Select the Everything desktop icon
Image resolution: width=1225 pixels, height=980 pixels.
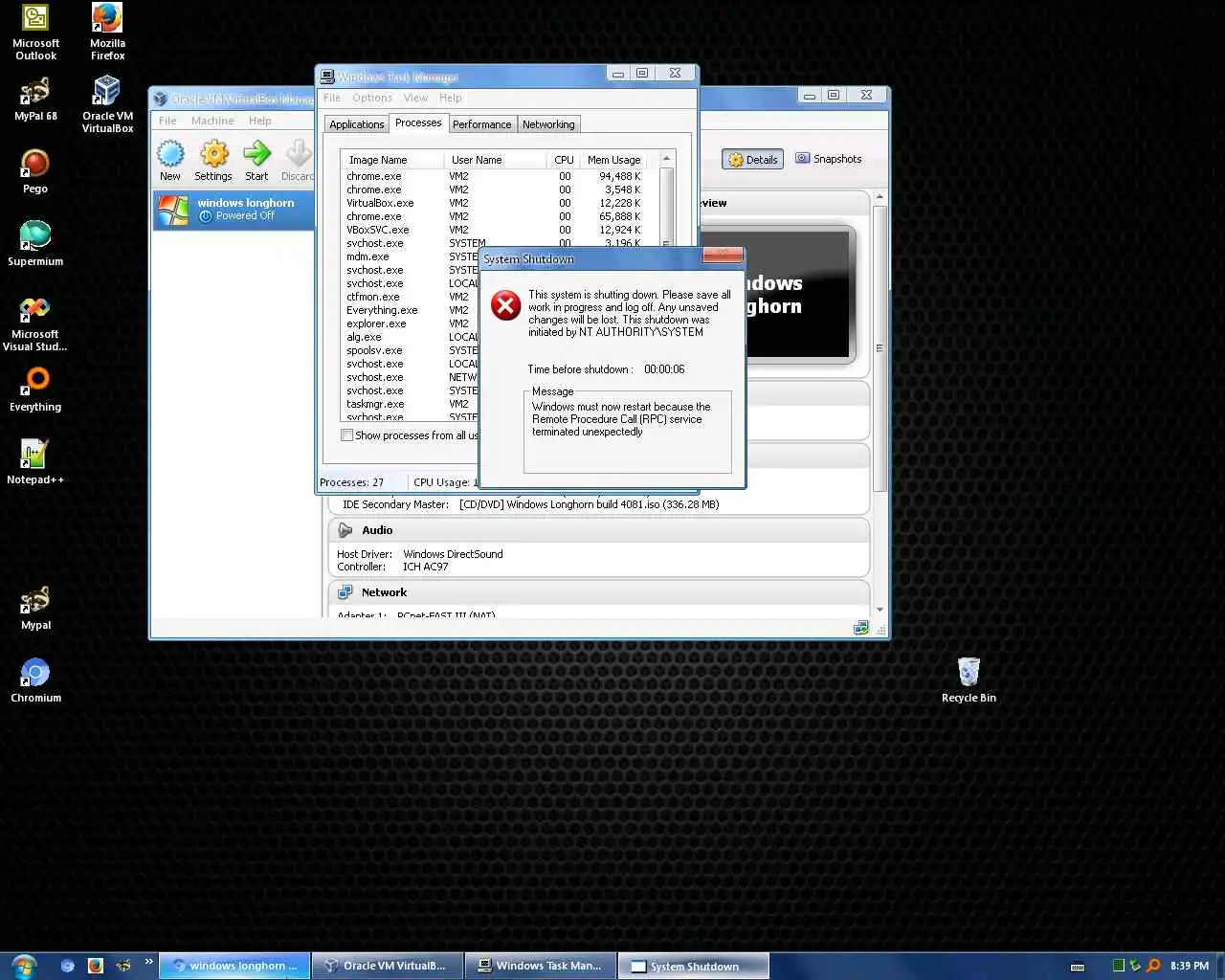click(x=35, y=390)
